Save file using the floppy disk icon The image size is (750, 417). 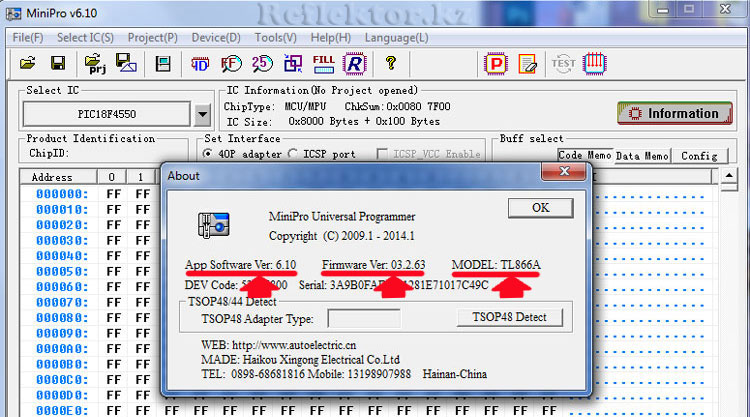(x=58, y=63)
